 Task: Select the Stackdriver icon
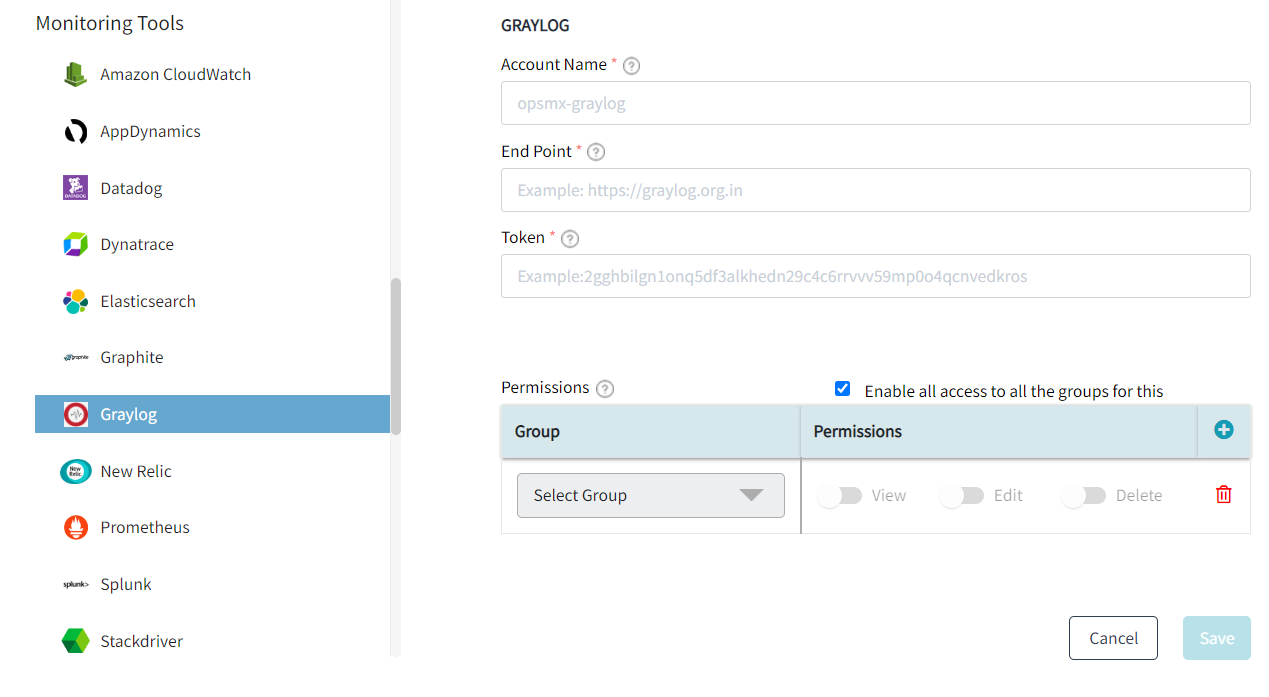(75, 641)
